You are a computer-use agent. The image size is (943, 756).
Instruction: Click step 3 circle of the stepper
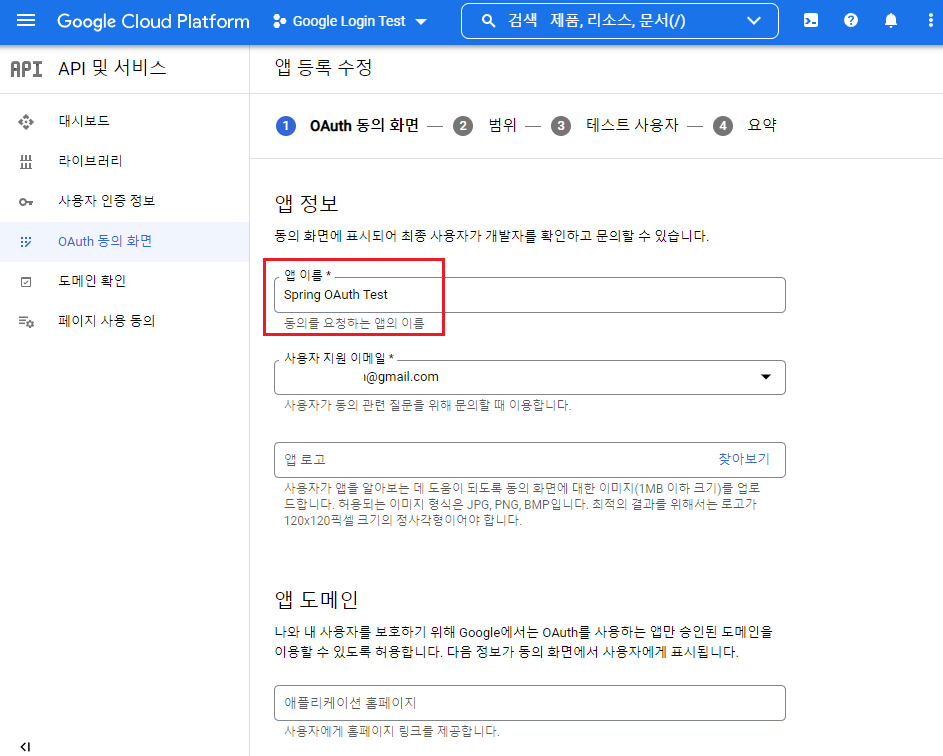point(561,126)
